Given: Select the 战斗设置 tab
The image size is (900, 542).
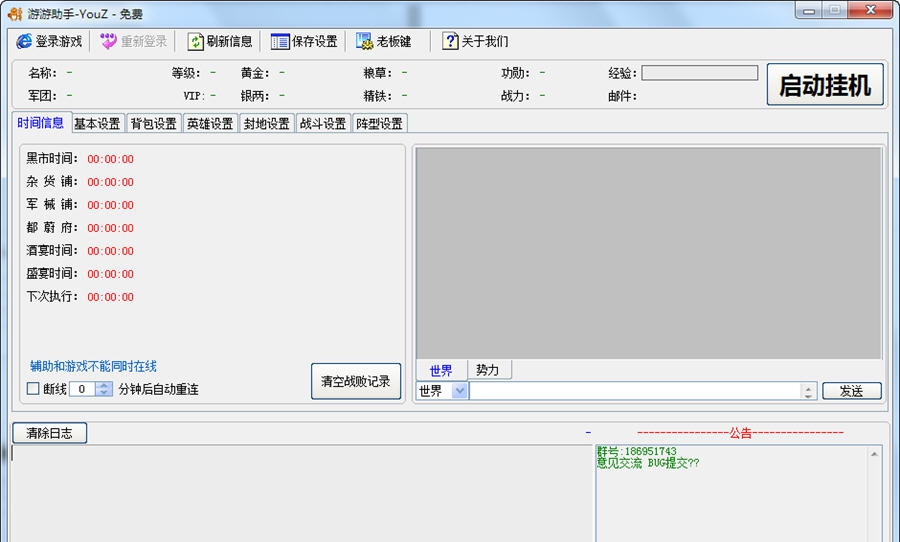Looking at the screenshot, I should [323, 123].
